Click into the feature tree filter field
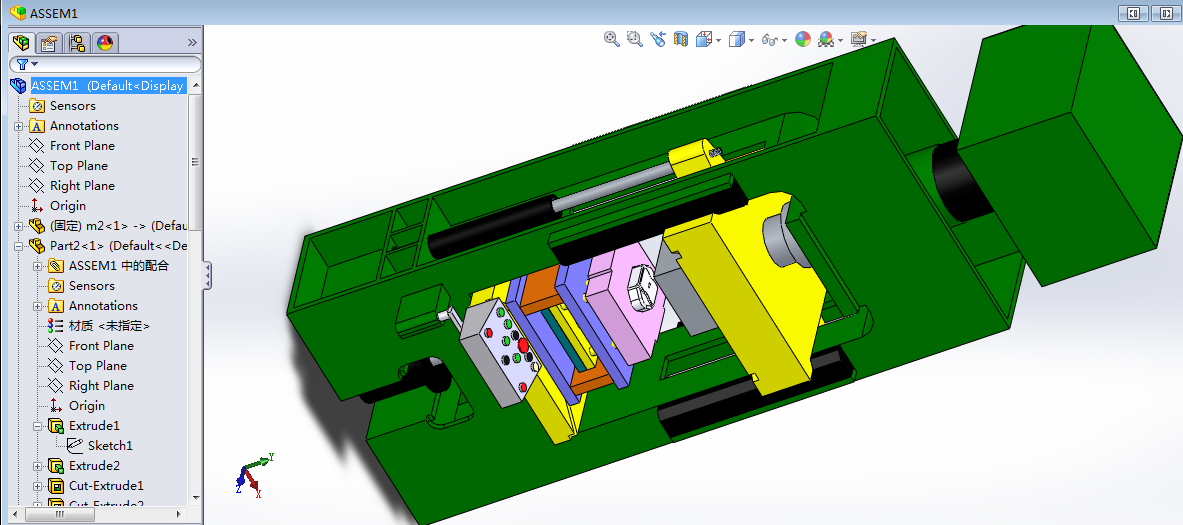 coord(105,64)
